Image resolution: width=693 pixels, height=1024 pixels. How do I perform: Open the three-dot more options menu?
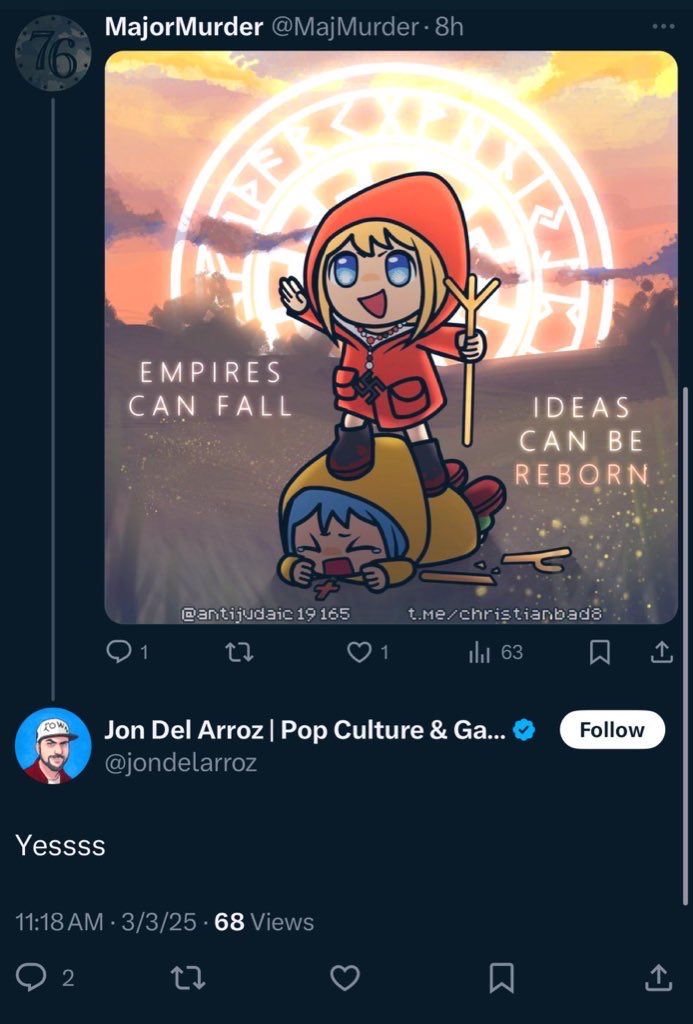tap(662, 27)
